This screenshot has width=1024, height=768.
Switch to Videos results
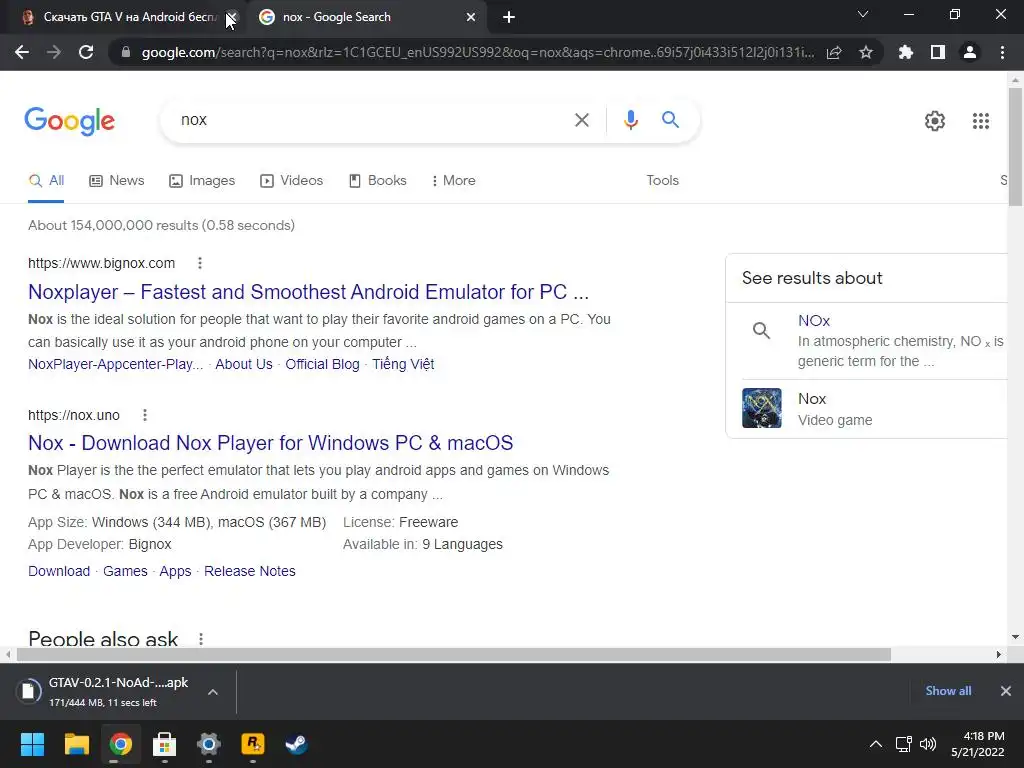(291, 180)
